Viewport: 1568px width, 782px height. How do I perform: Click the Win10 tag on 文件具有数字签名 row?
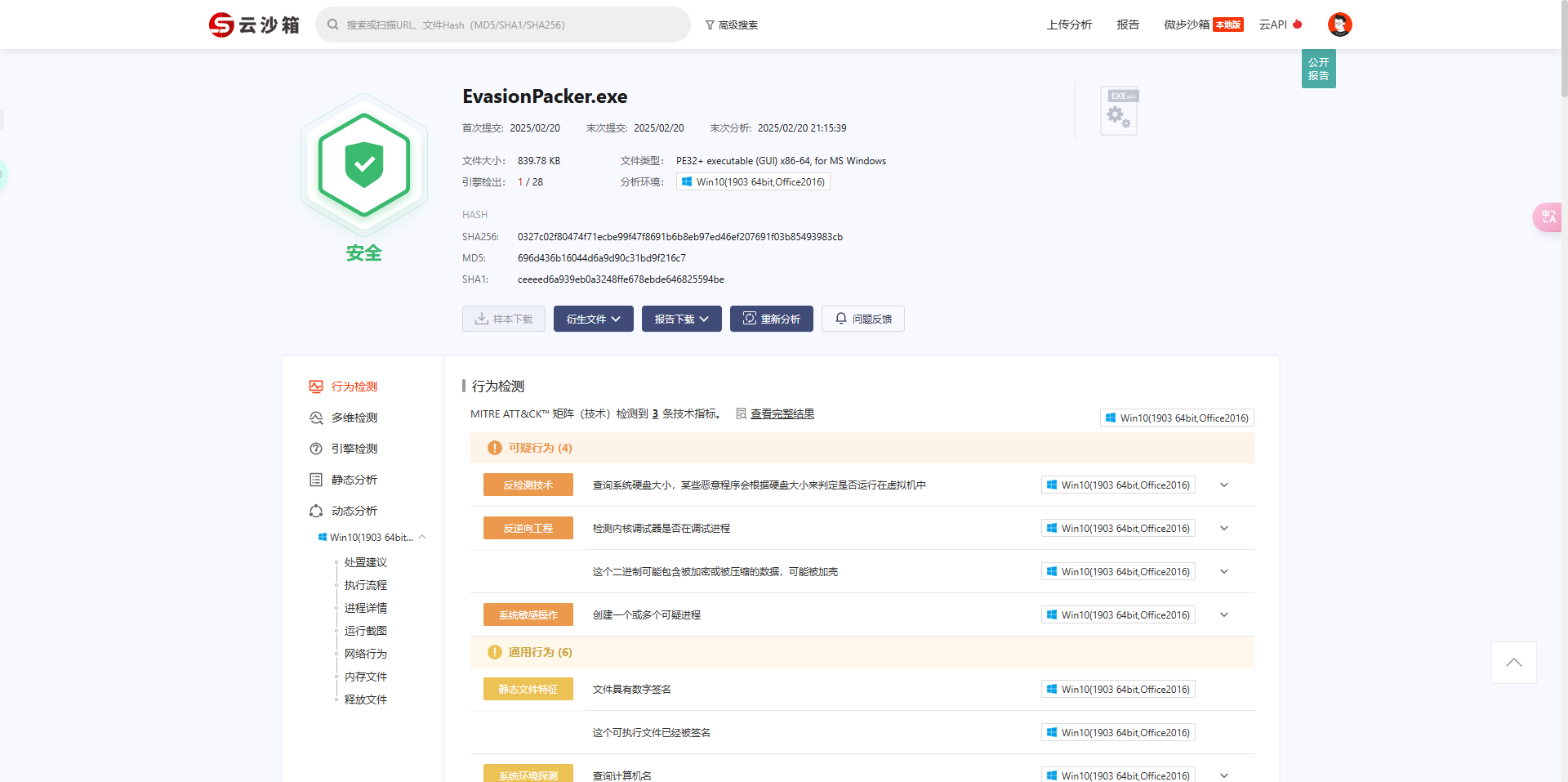pyautogui.click(x=1118, y=689)
